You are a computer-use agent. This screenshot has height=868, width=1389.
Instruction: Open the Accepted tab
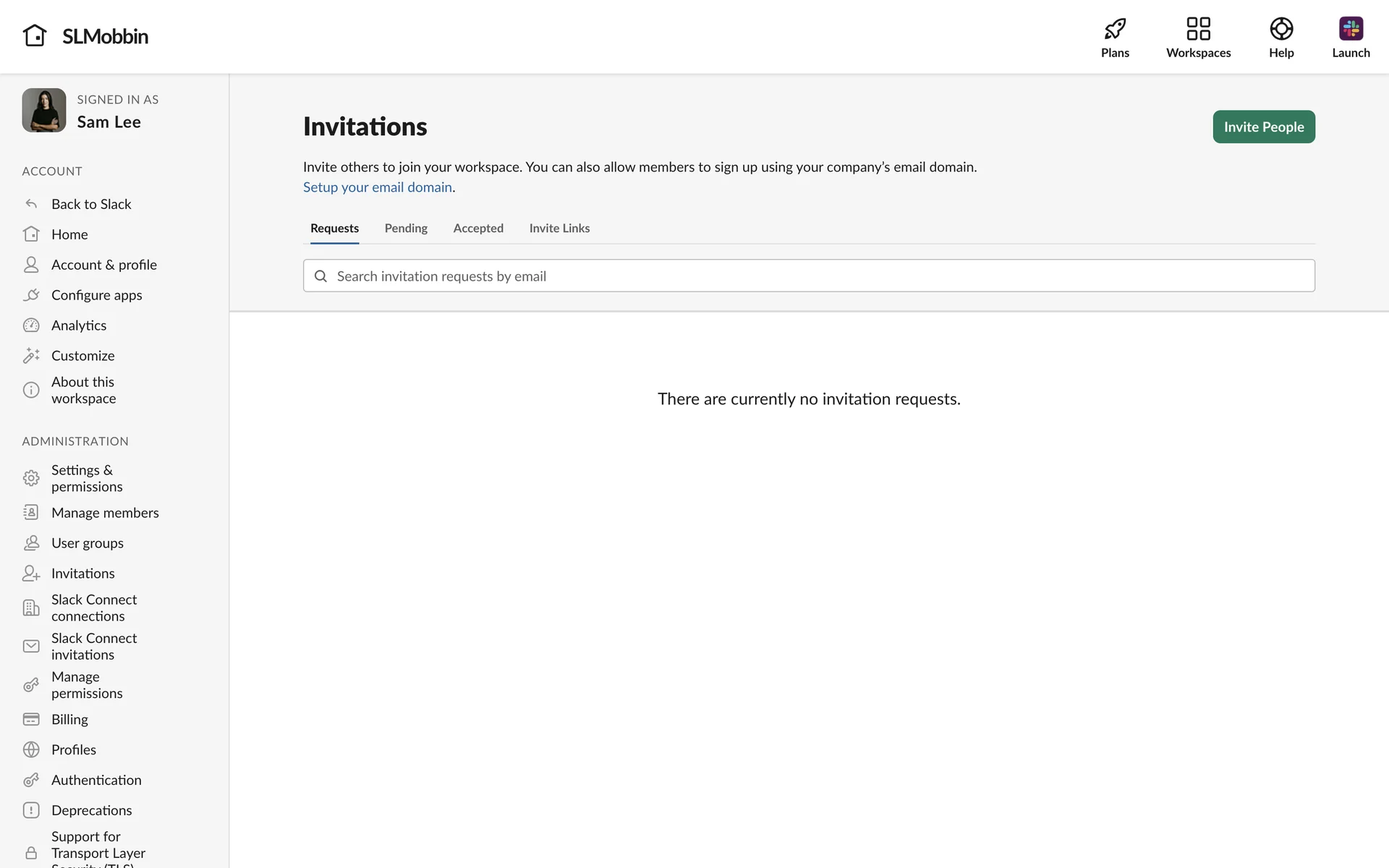pyautogui.click(x=478, y=229)
